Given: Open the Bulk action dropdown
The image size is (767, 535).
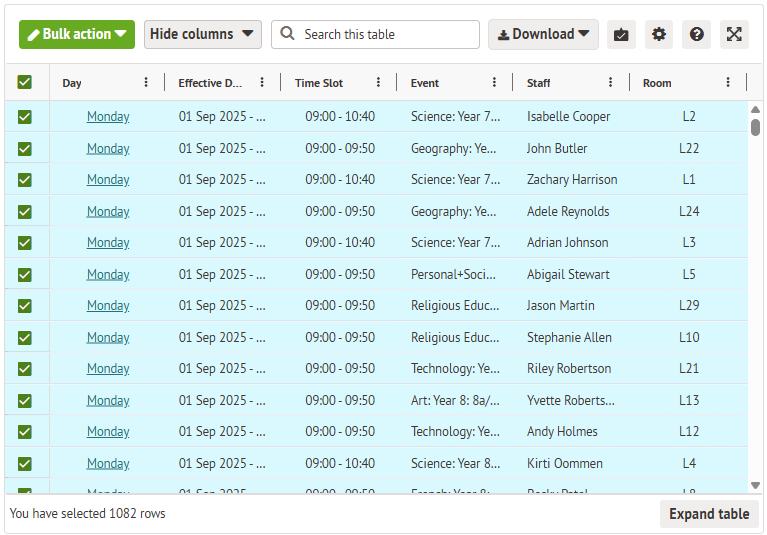Looking at the screenshot, I should [77, 34].
